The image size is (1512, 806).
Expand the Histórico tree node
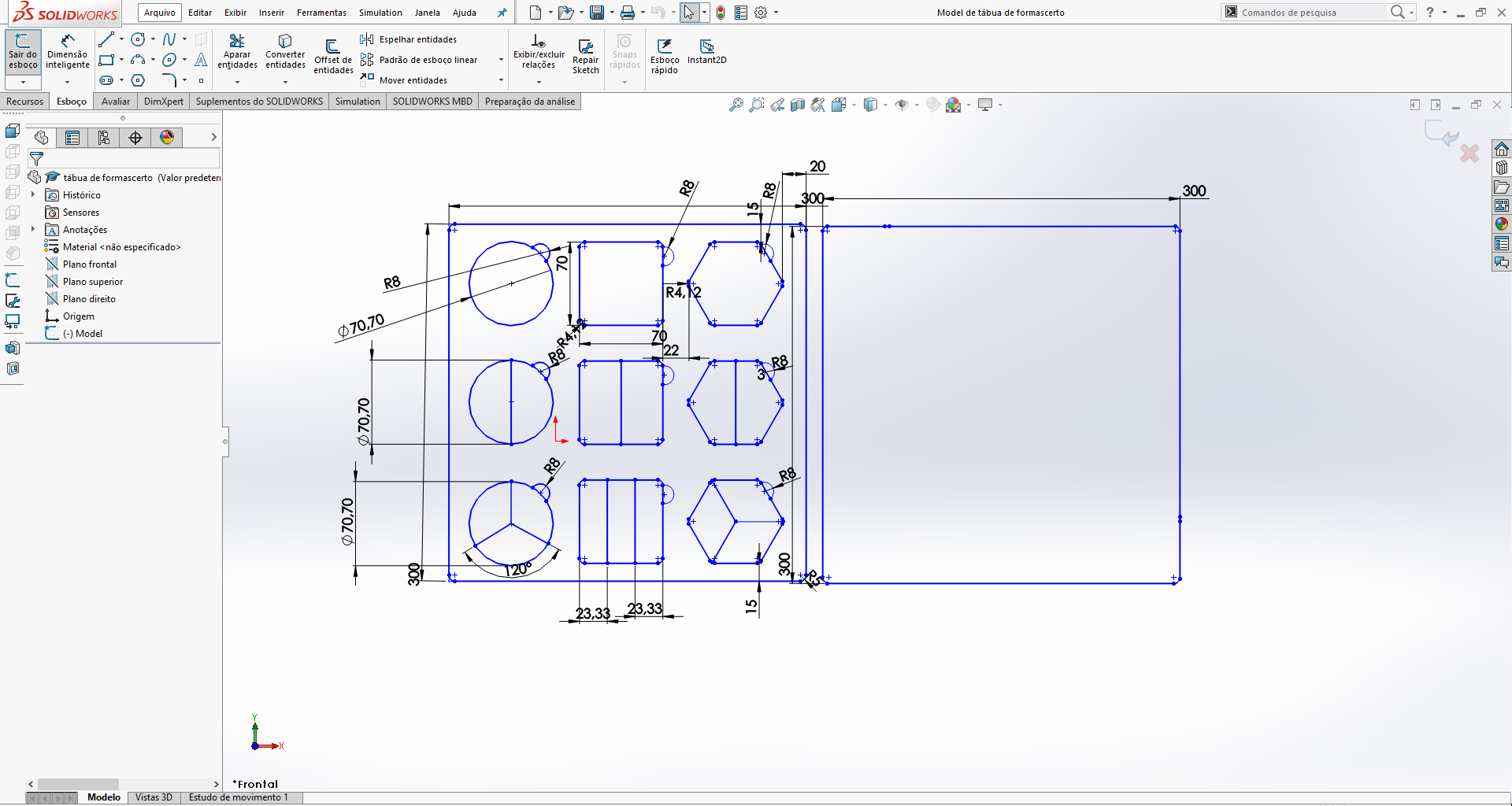point(33,194)
